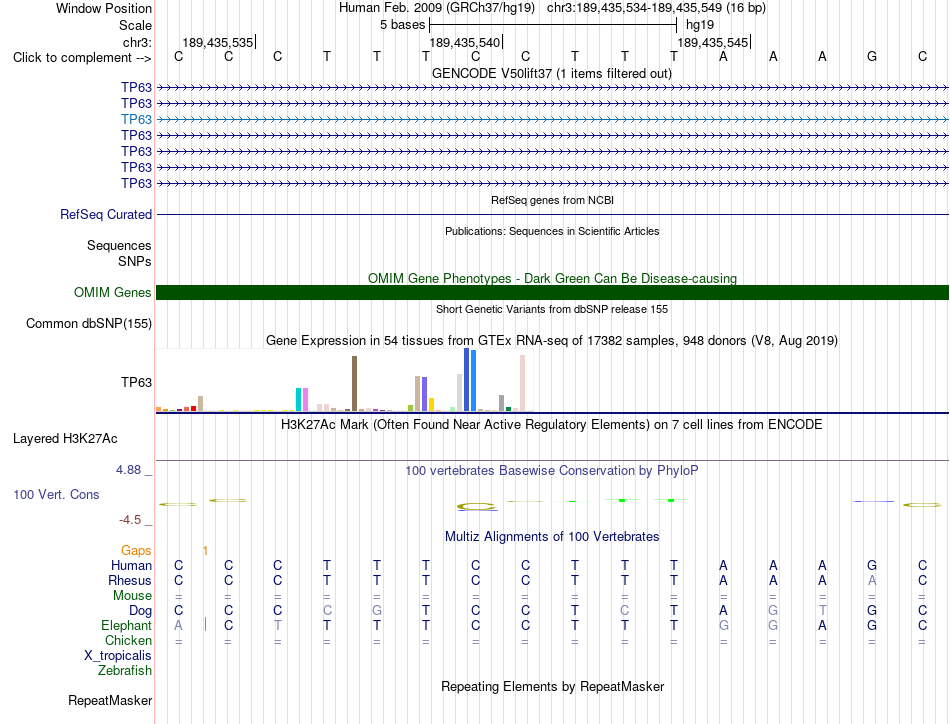This screenshot has width=950, height=724.
Task: Open the RefSeq Curated track label
Action: [x=106, y=214]
